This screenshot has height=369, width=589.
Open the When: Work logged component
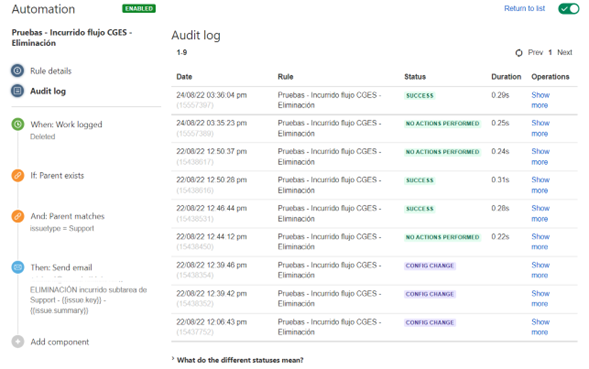[66, 124]
